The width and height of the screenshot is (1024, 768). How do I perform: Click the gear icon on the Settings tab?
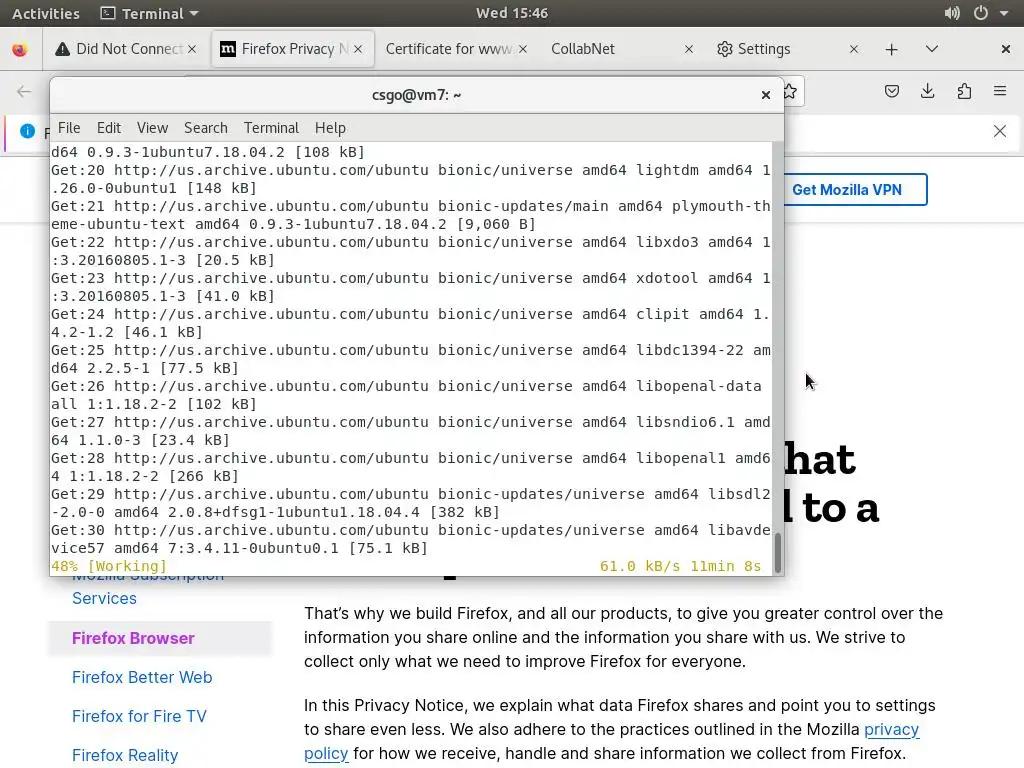(x=724, y=49)
